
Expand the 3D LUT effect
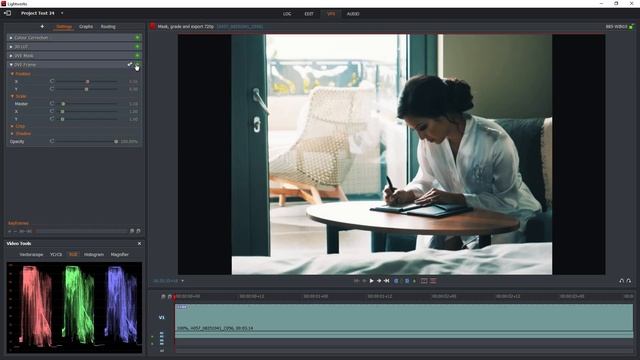click(x=11, y=47)
